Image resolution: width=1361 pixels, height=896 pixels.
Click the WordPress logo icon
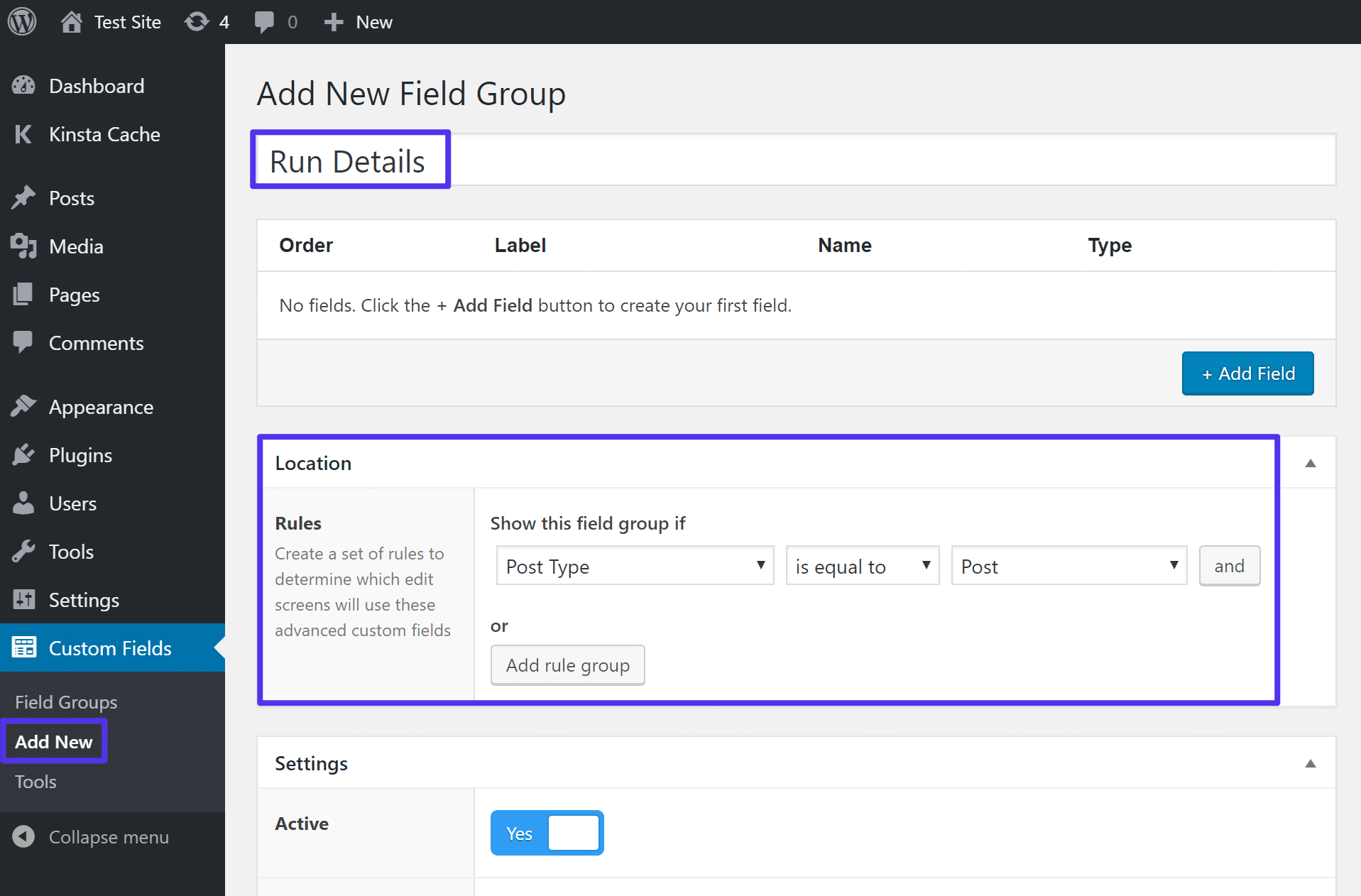[21, 21]
